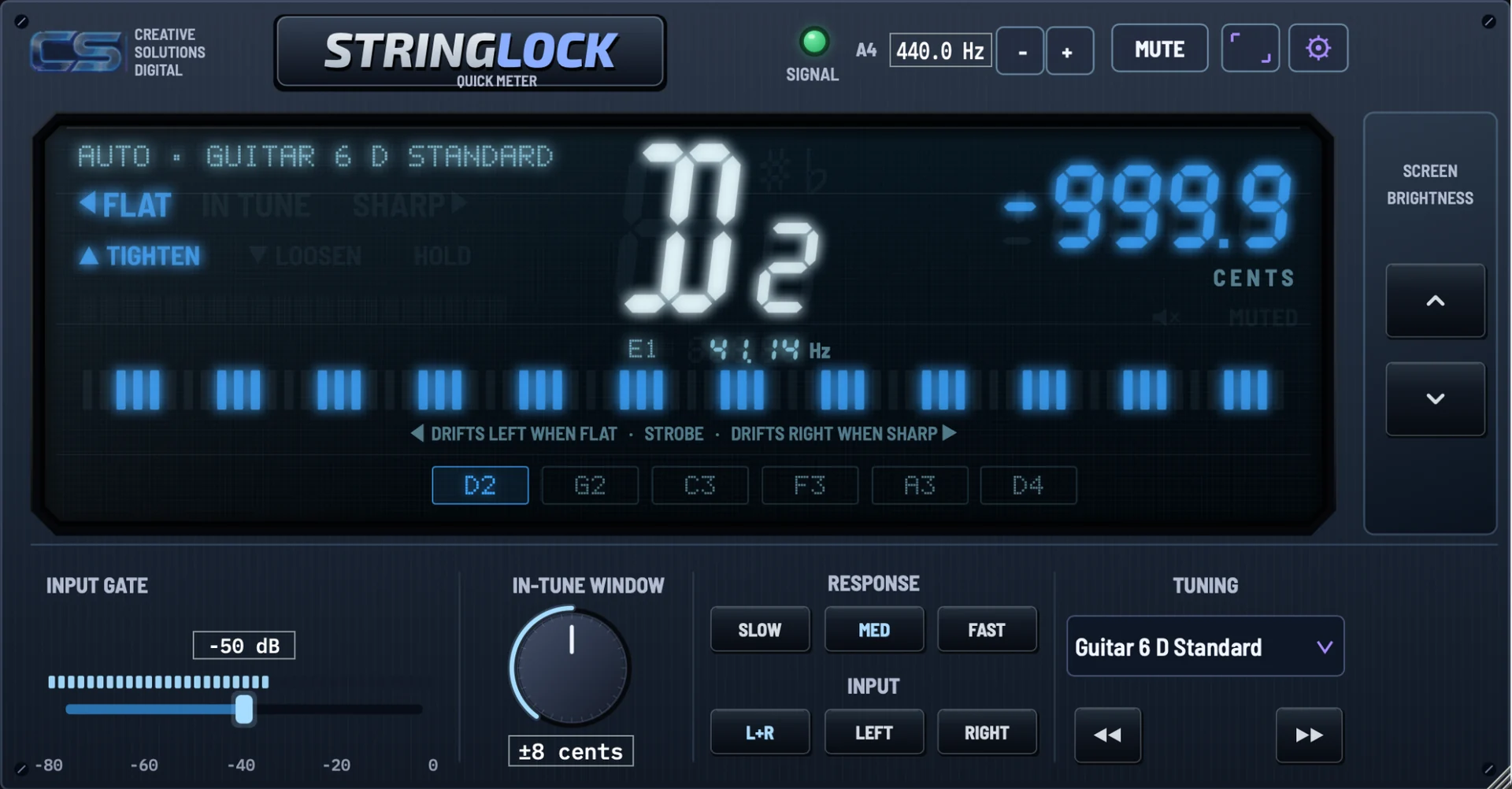1512x789 pixels.
Task: Click the TIGHTEN indicator
Action: 140,256
